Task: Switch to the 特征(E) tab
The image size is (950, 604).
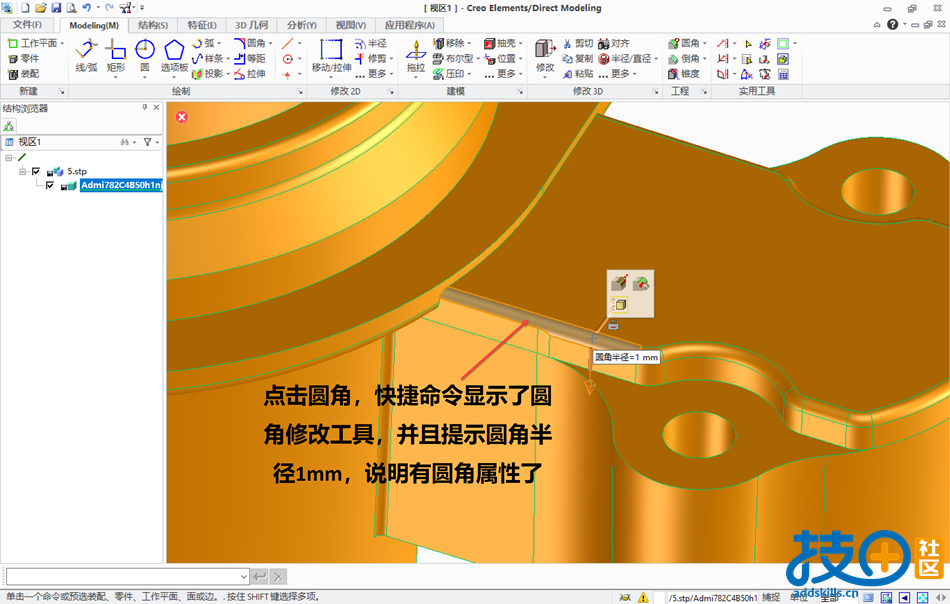Action: tap(202, 25)
